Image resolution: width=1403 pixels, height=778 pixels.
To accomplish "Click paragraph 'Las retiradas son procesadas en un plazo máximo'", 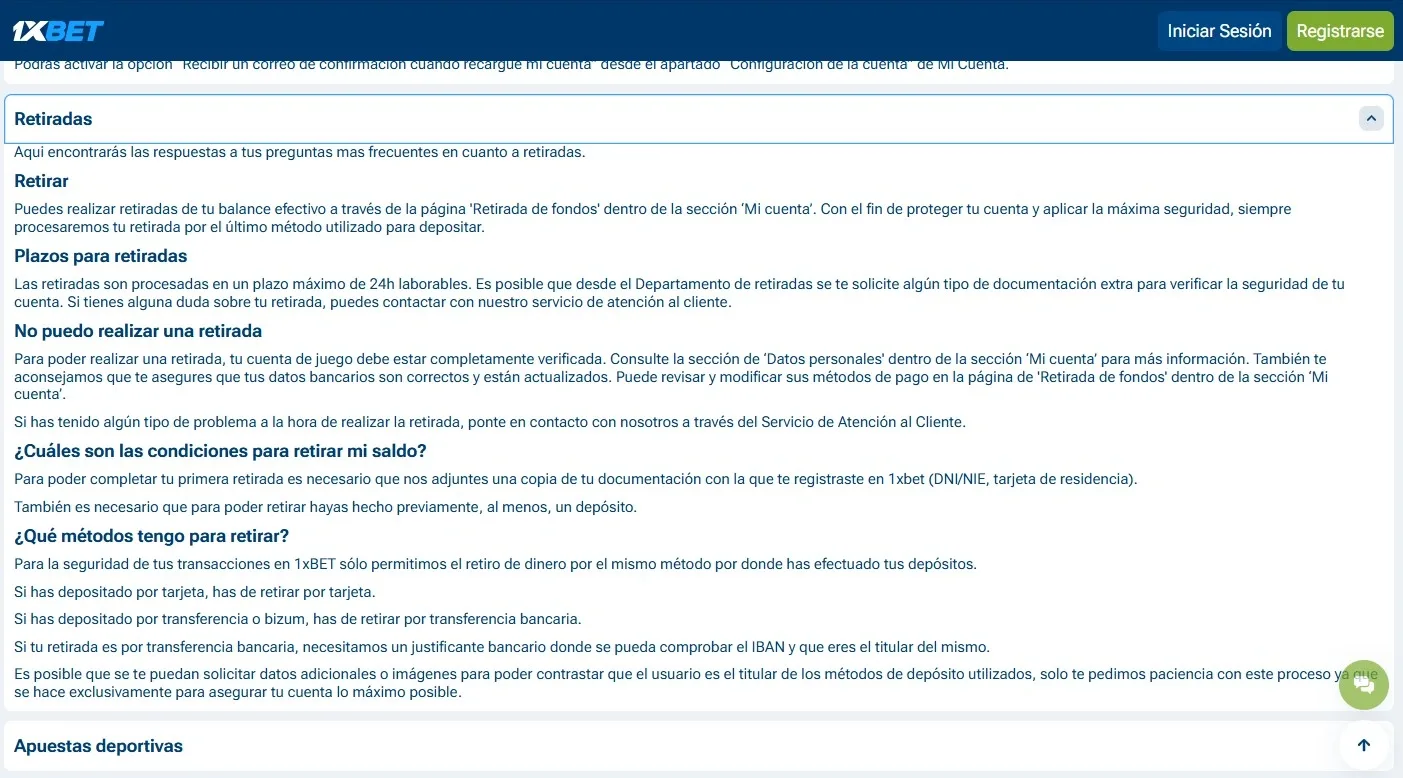I will (679, 293).
